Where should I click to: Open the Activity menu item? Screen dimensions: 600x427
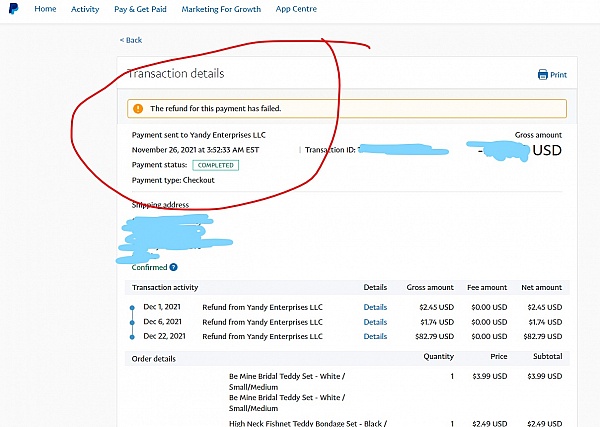point(85,9)
